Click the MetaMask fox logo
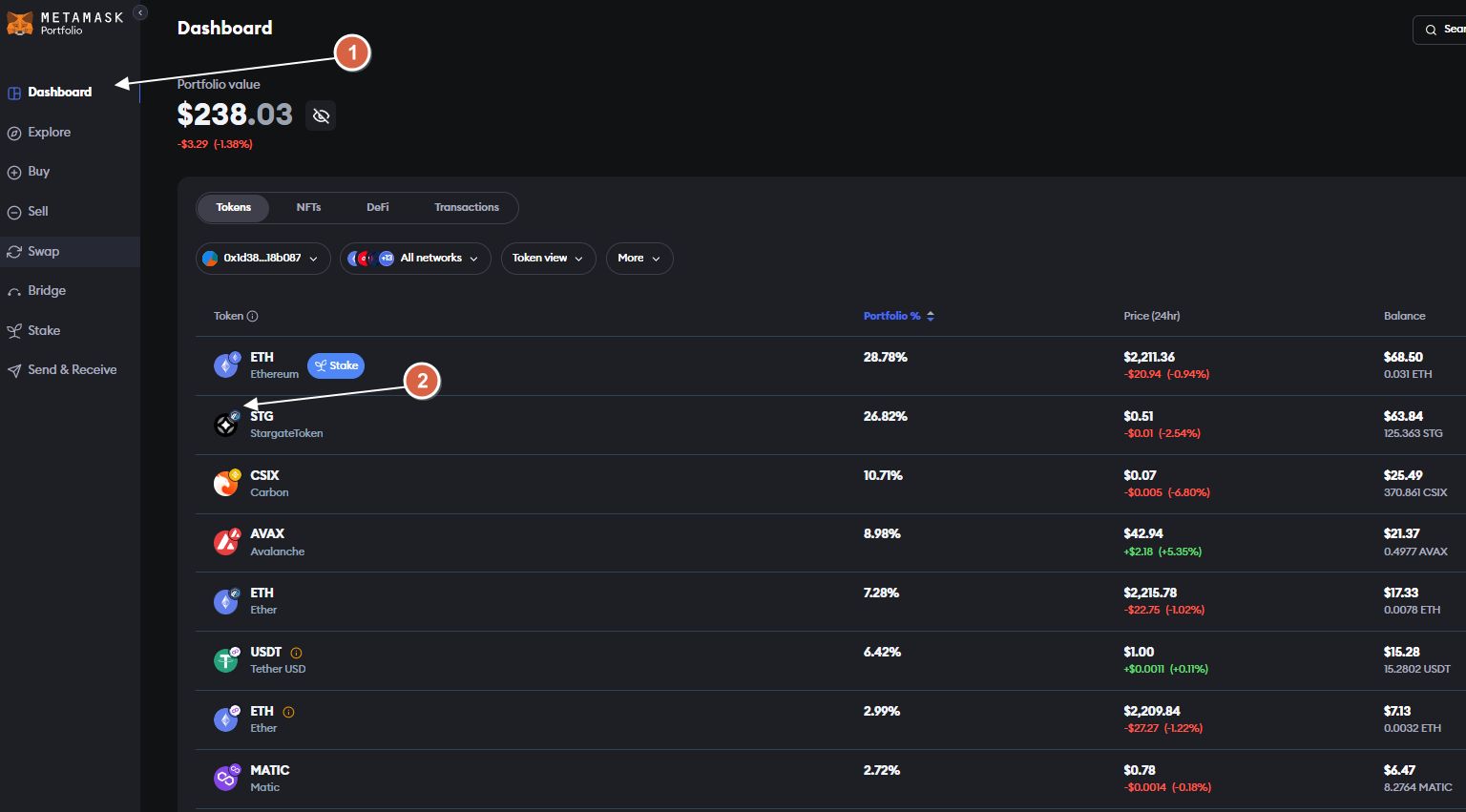The height and width of the screenshot is (812, 1466). click(19, 23)
